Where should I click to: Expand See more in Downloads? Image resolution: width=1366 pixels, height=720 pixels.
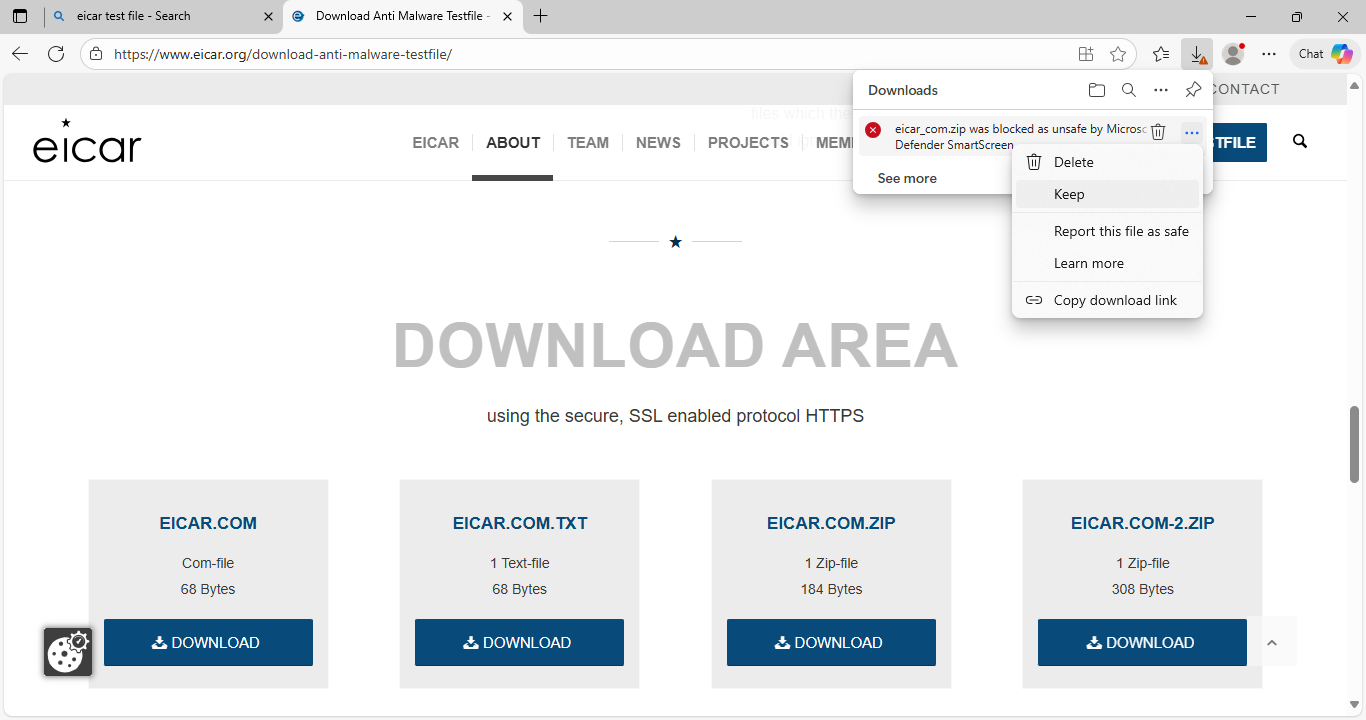point(907,178)
